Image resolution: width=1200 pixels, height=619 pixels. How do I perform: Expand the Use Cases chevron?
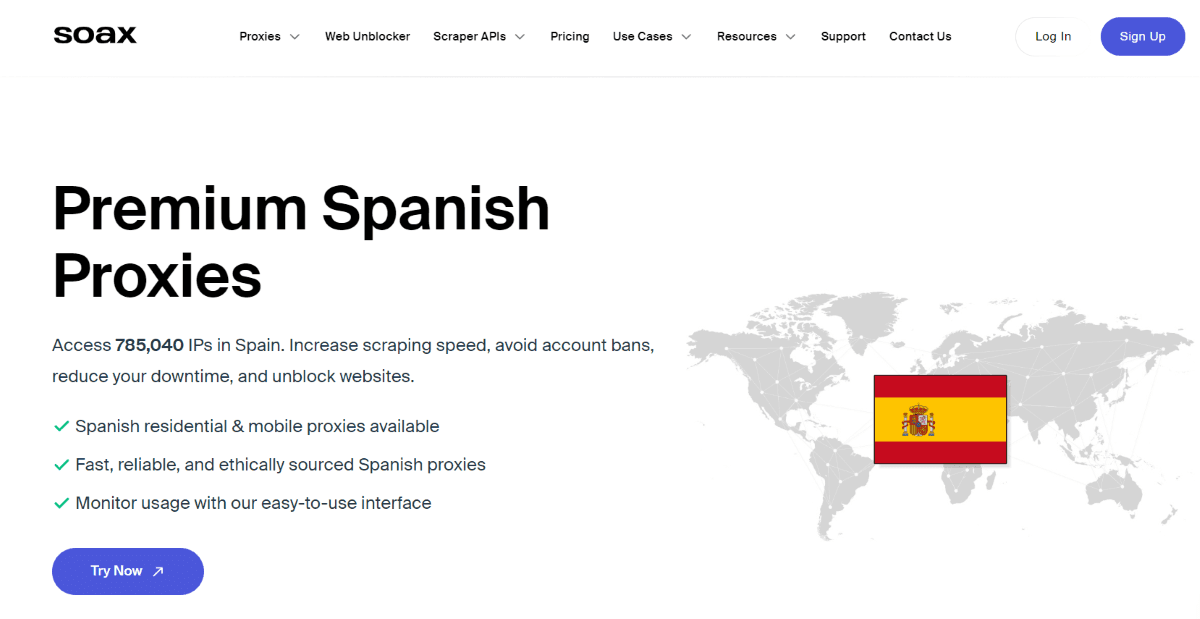[x=686, y=37]
